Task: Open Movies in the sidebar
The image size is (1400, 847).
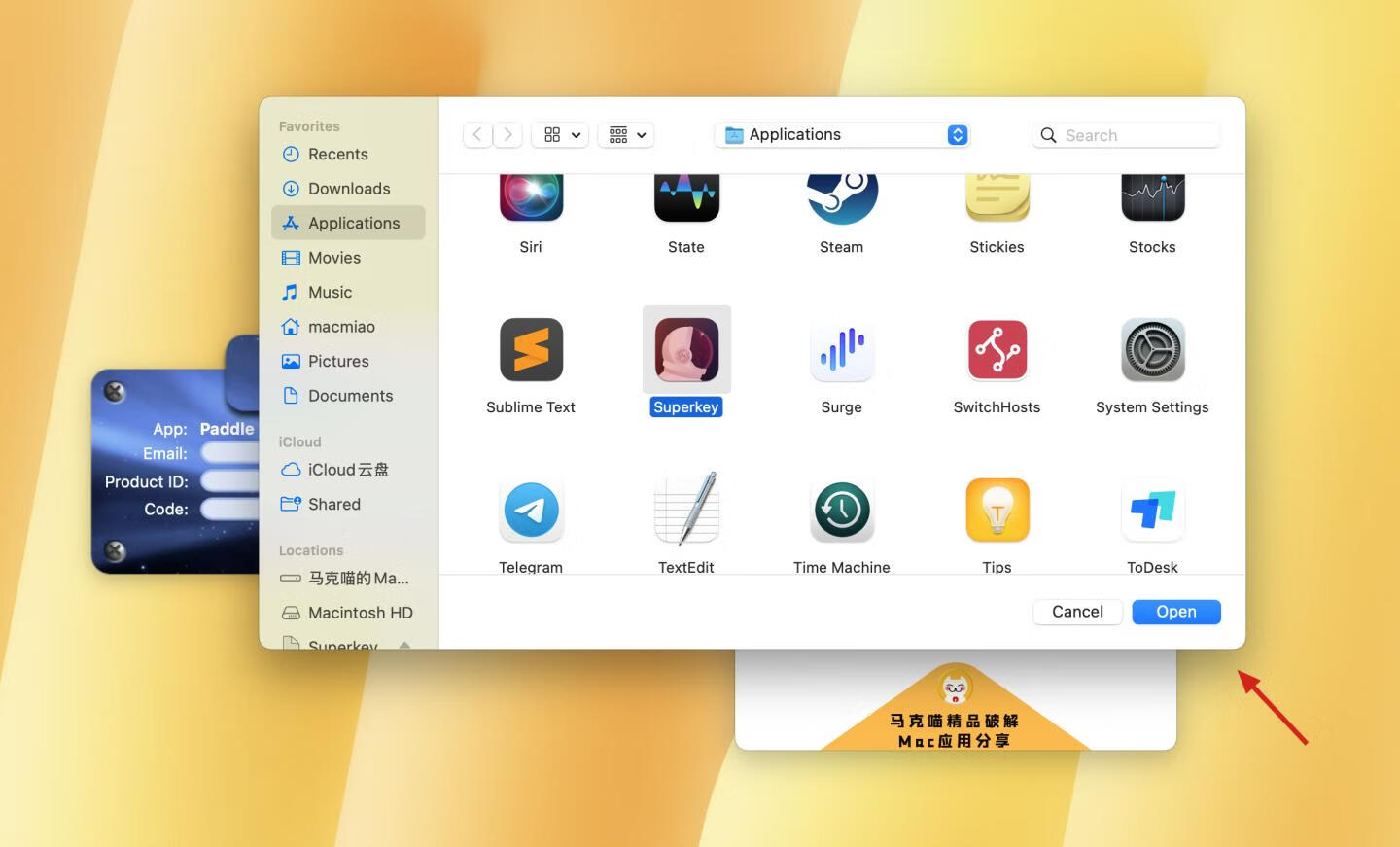Action: click(348, 258)
